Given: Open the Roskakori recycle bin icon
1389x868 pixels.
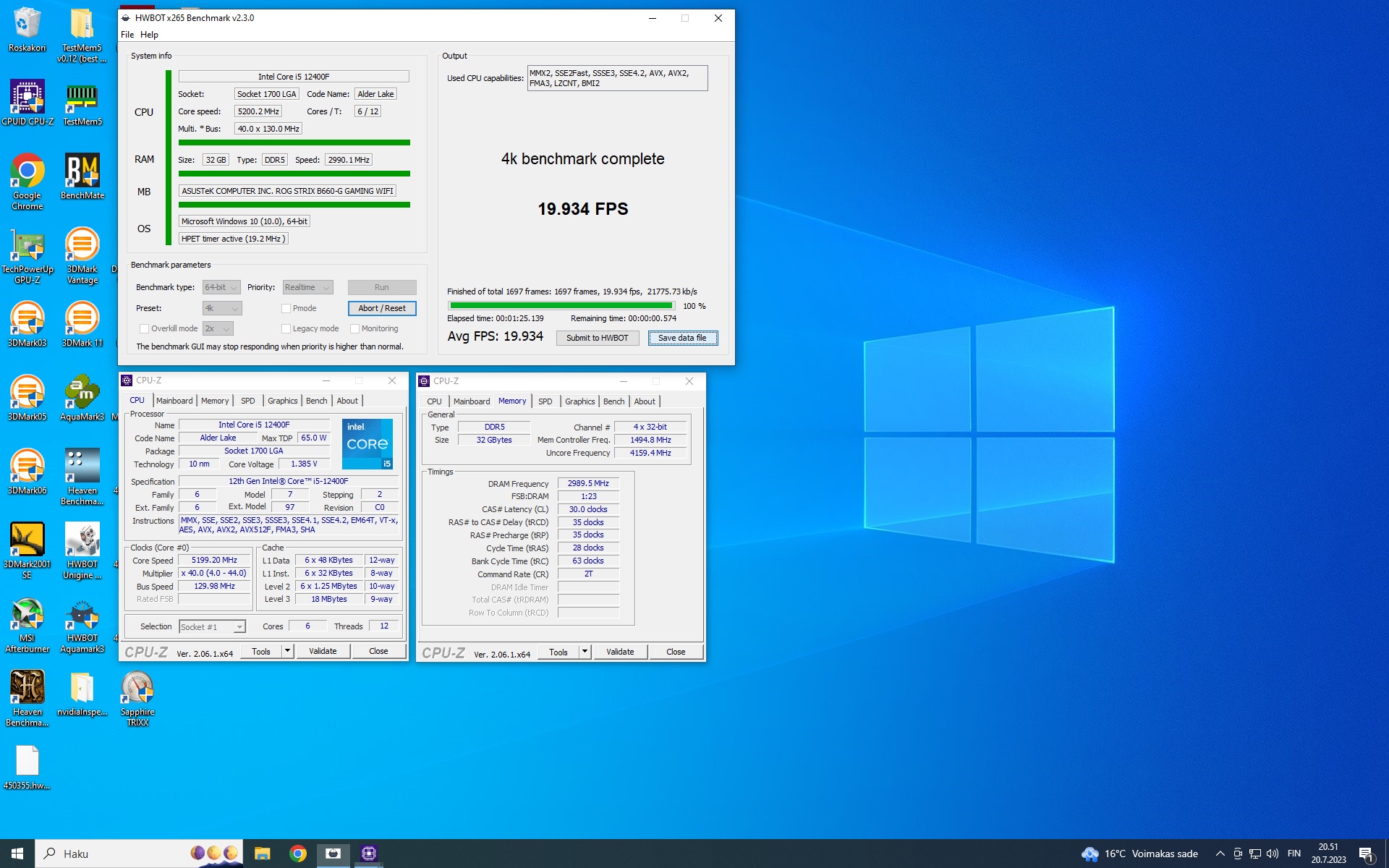Looking at the screenshot, I should point(27,30).
